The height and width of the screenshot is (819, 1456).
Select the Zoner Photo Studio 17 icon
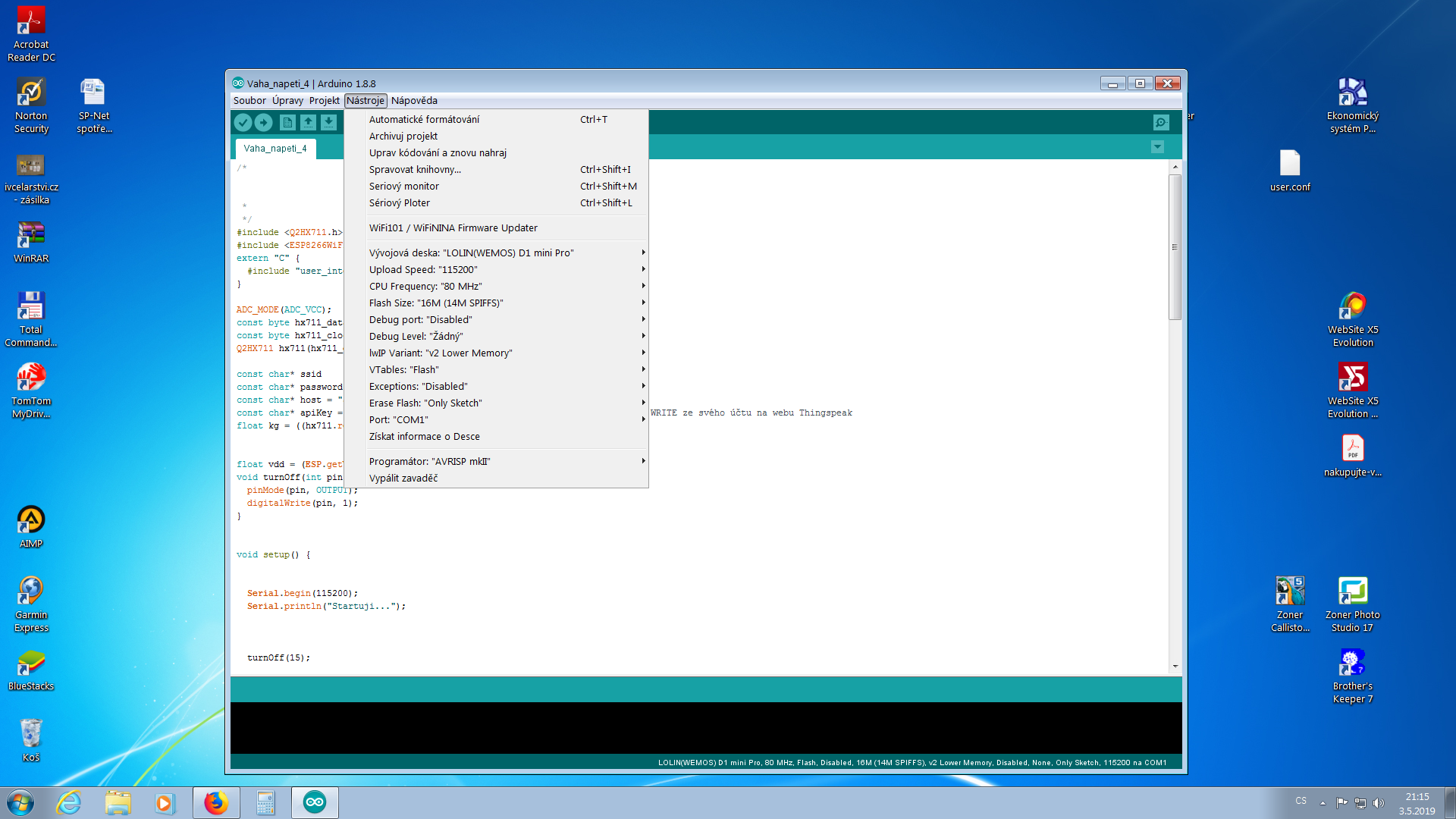(1353, 604)
